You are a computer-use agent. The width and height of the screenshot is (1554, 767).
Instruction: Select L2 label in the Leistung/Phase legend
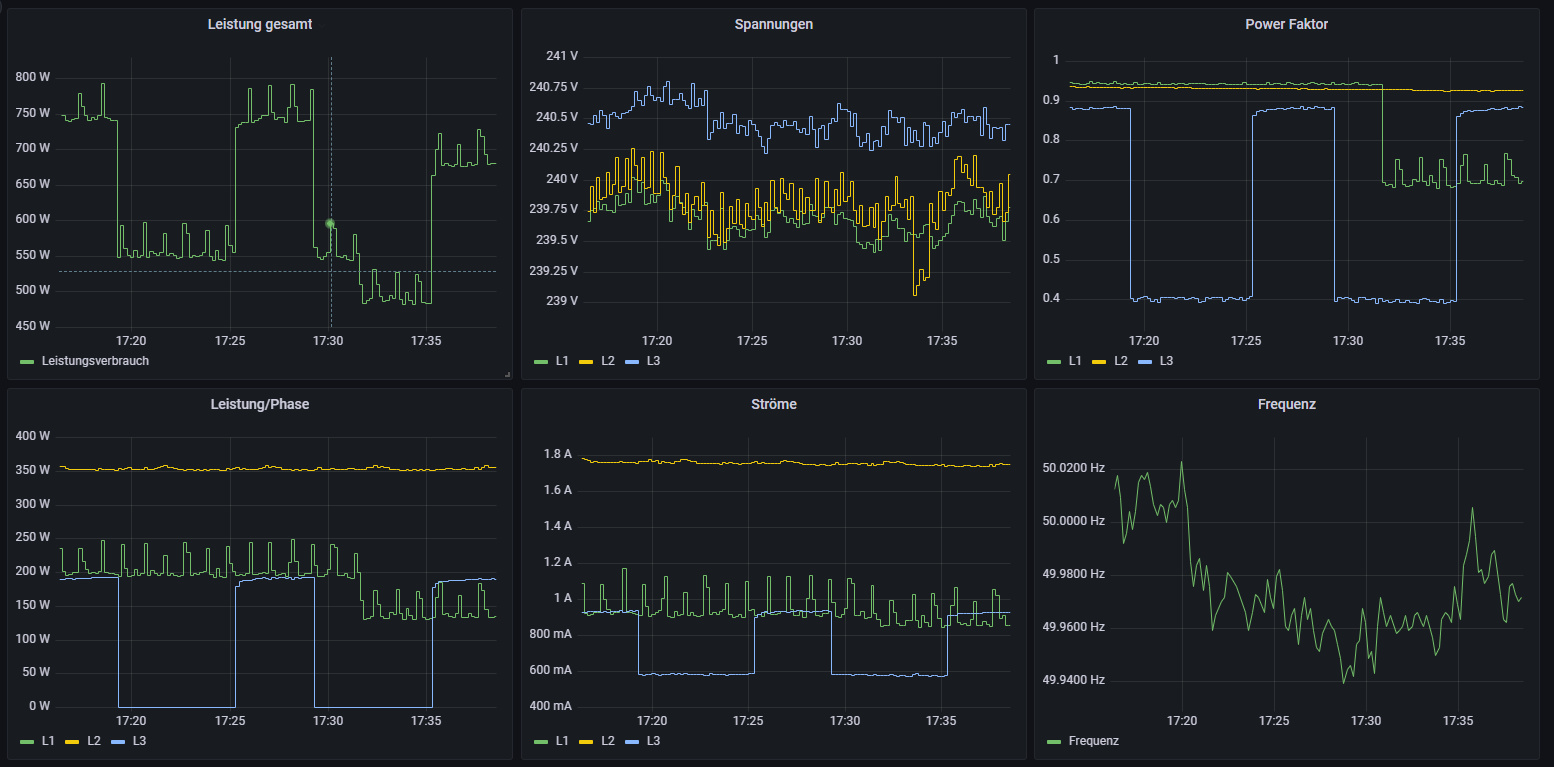tap(94, 741)
